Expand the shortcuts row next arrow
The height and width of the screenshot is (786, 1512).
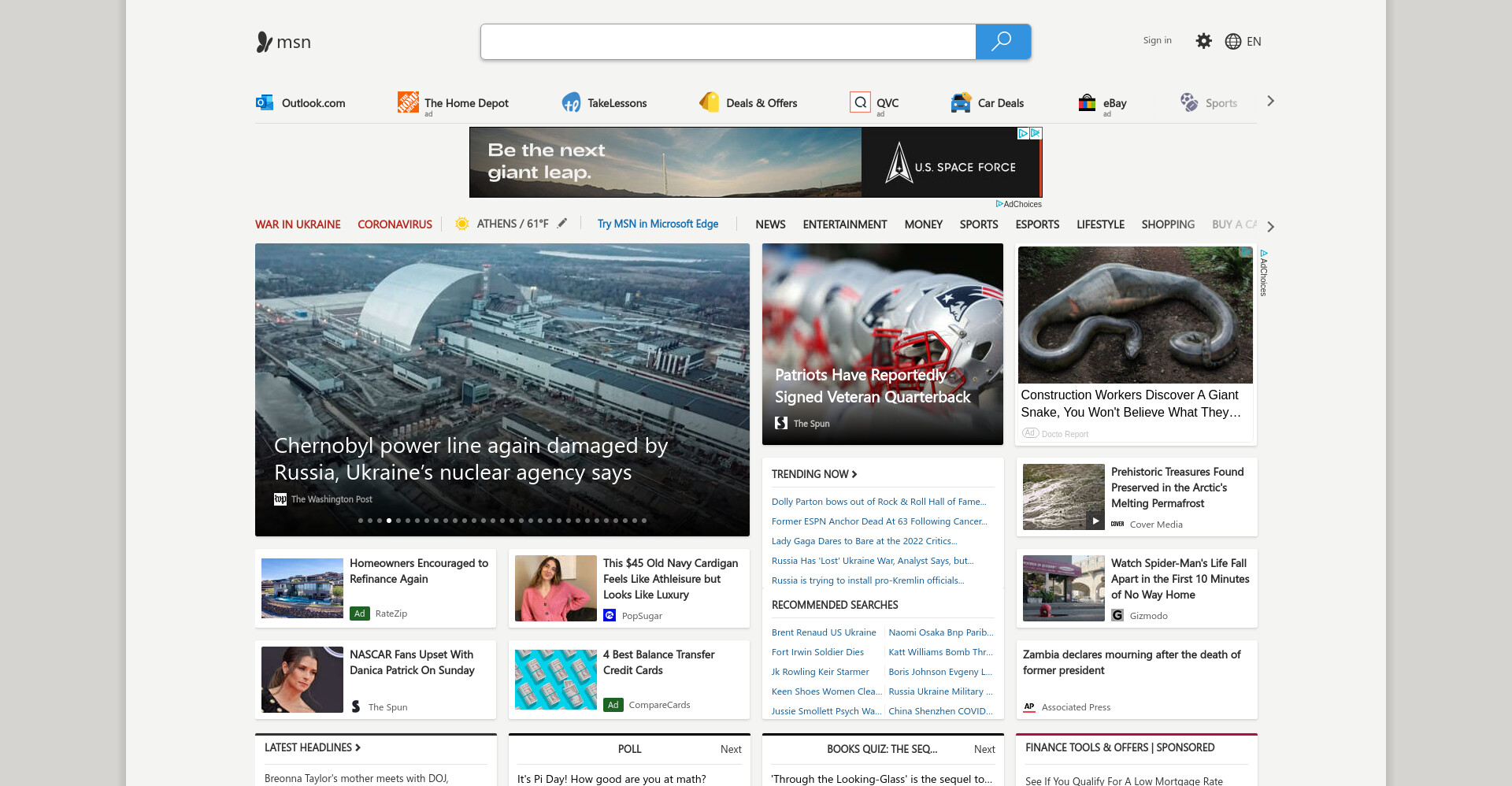(x=1270, y=101)
